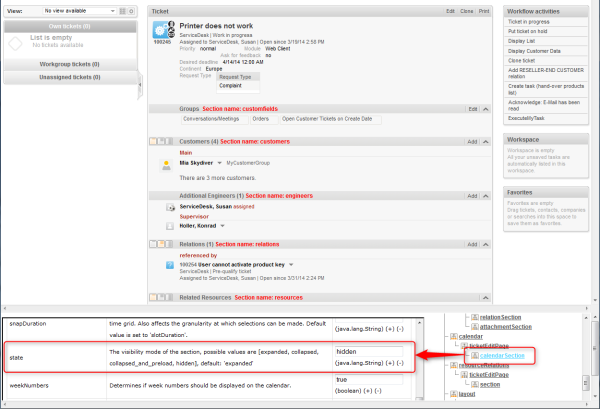This screenshot has width=600, height=409.
Task: Collapse the Additional Engineers section
Action: pos(486,196)
